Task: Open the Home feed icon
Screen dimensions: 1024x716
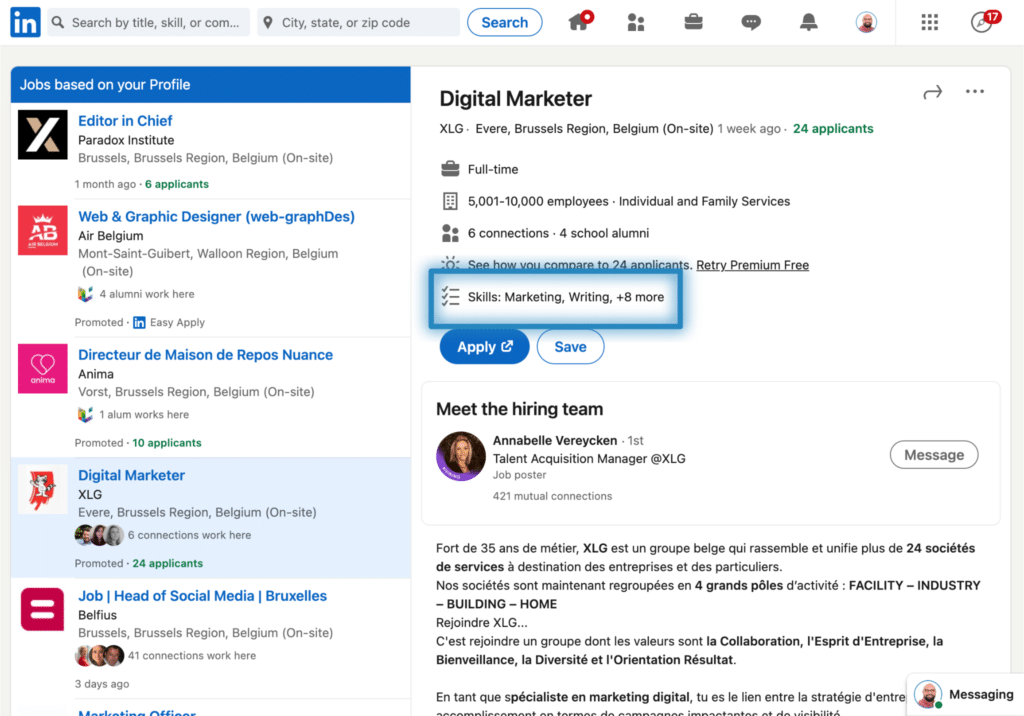Action: point(579,22)
